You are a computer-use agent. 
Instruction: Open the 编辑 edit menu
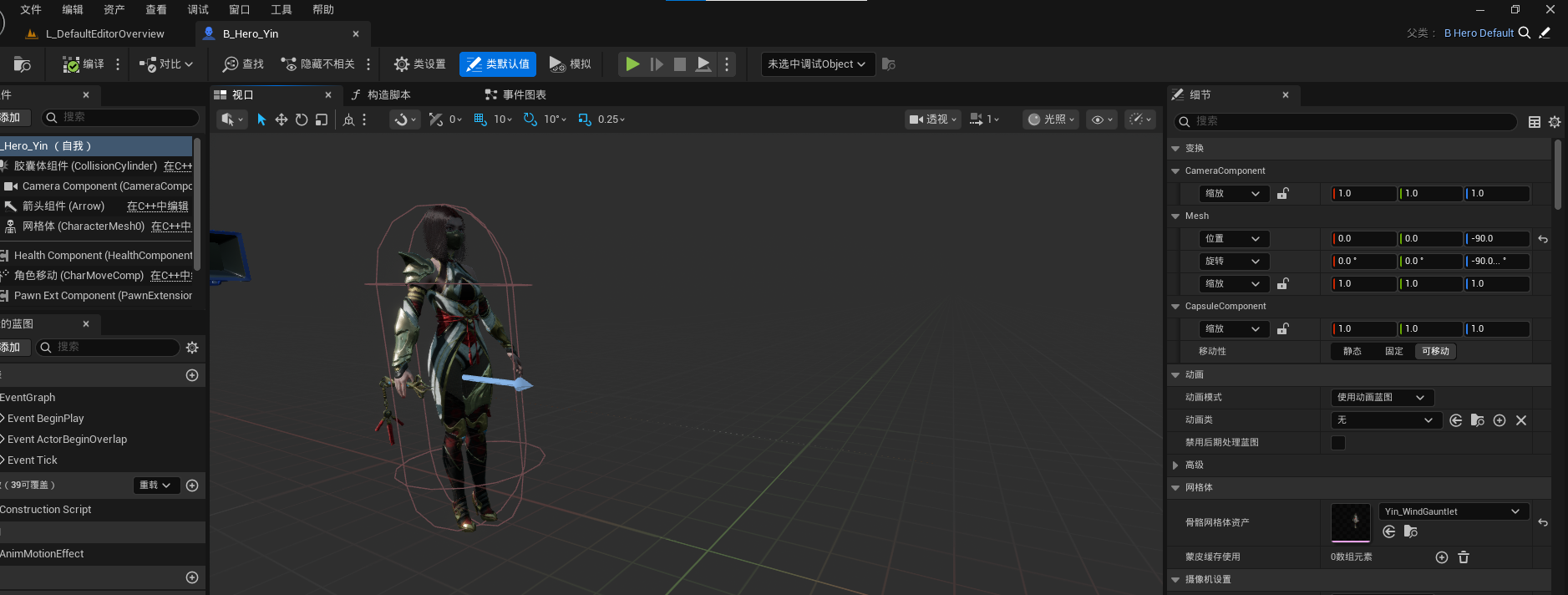(x=73, y=9)
